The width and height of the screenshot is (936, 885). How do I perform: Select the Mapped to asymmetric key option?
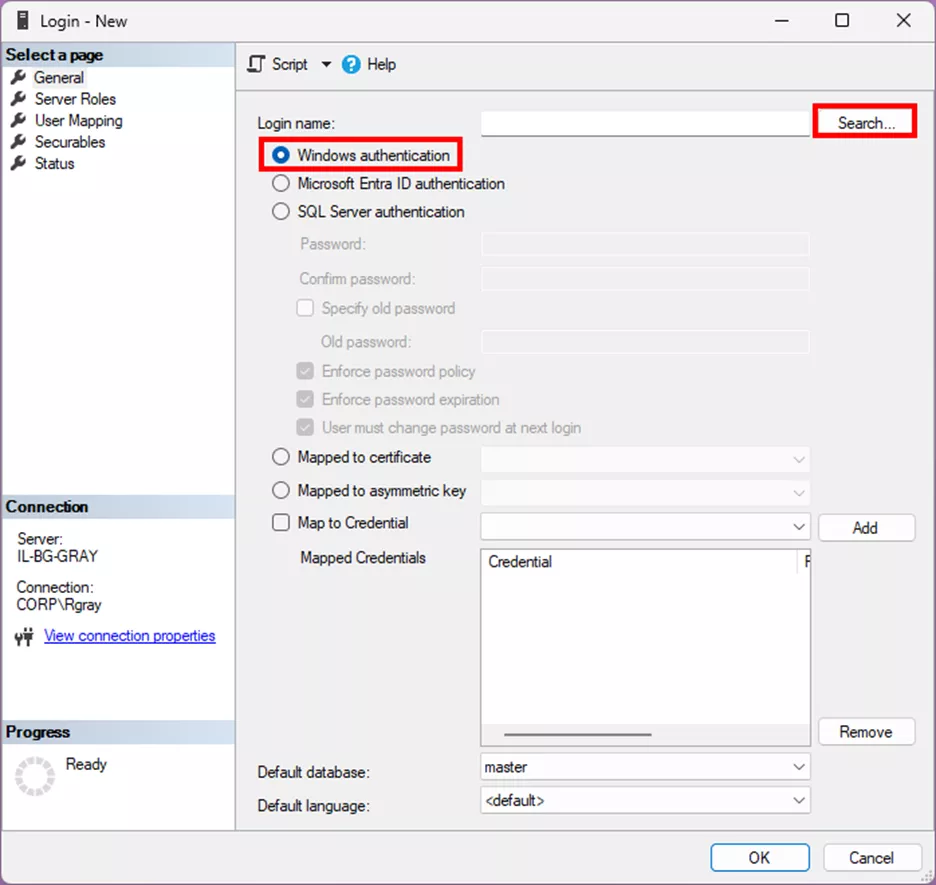tap(281, 491)
